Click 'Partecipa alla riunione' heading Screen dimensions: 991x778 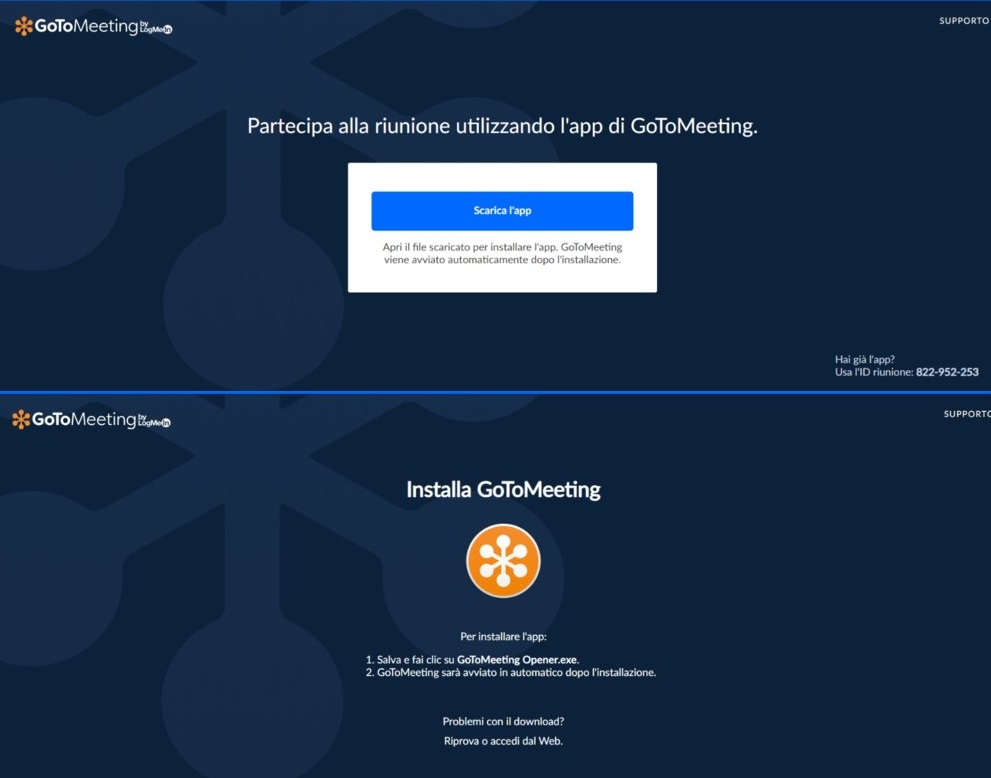click(502, 126)
